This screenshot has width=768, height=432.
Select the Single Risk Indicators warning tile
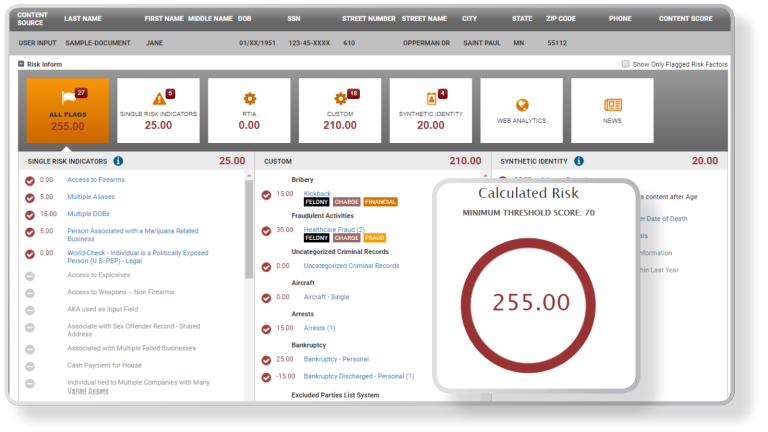158,110
